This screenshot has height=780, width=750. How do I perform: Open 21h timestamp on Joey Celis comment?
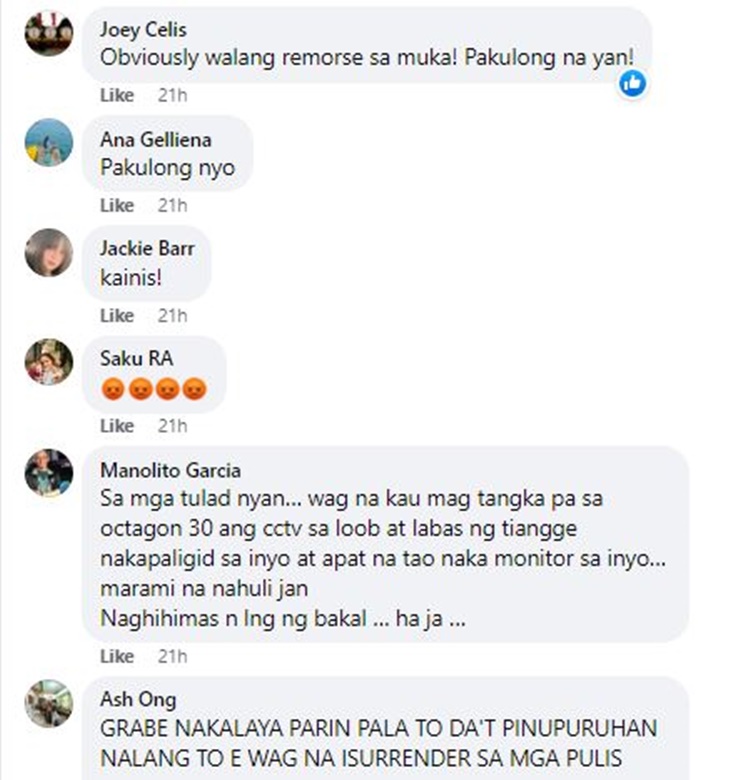coord(173,95)
